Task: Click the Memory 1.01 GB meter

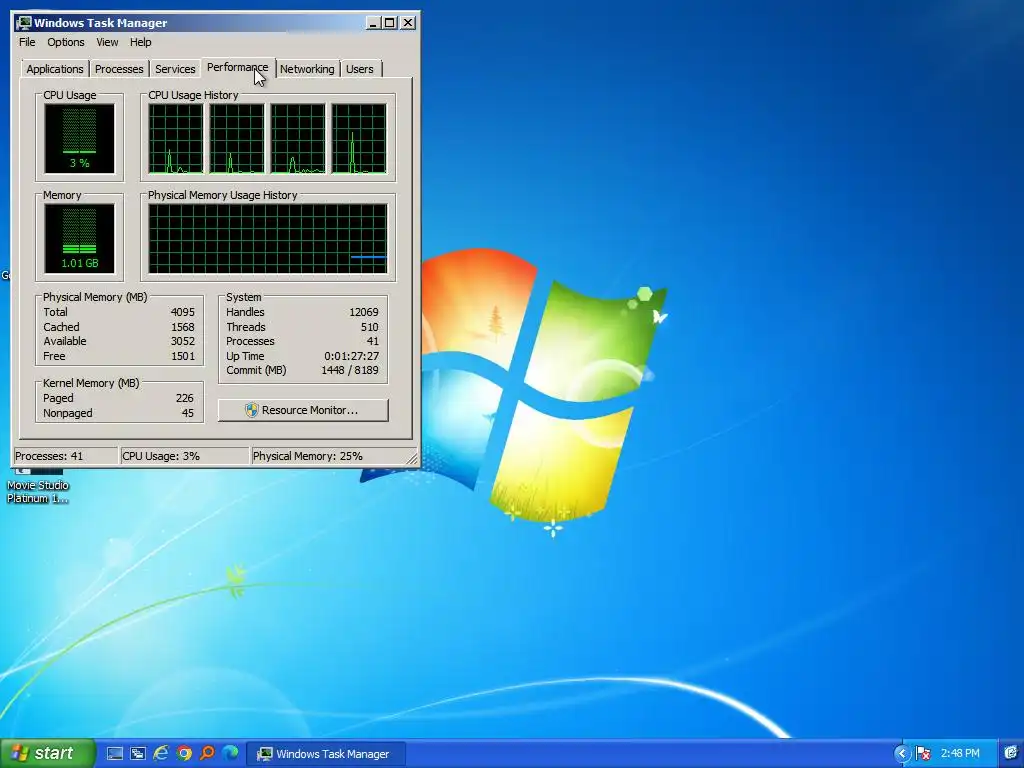Action: [79, 238]
